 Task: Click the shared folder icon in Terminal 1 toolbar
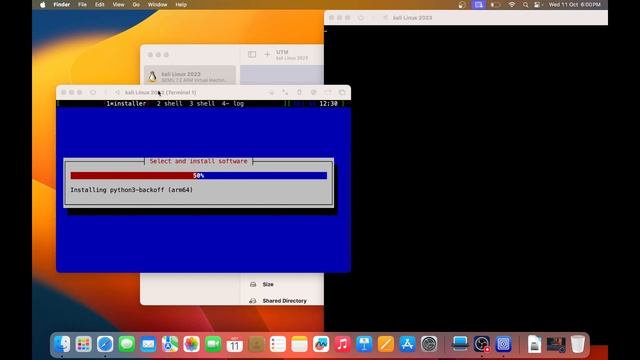[x=328, y=93]
